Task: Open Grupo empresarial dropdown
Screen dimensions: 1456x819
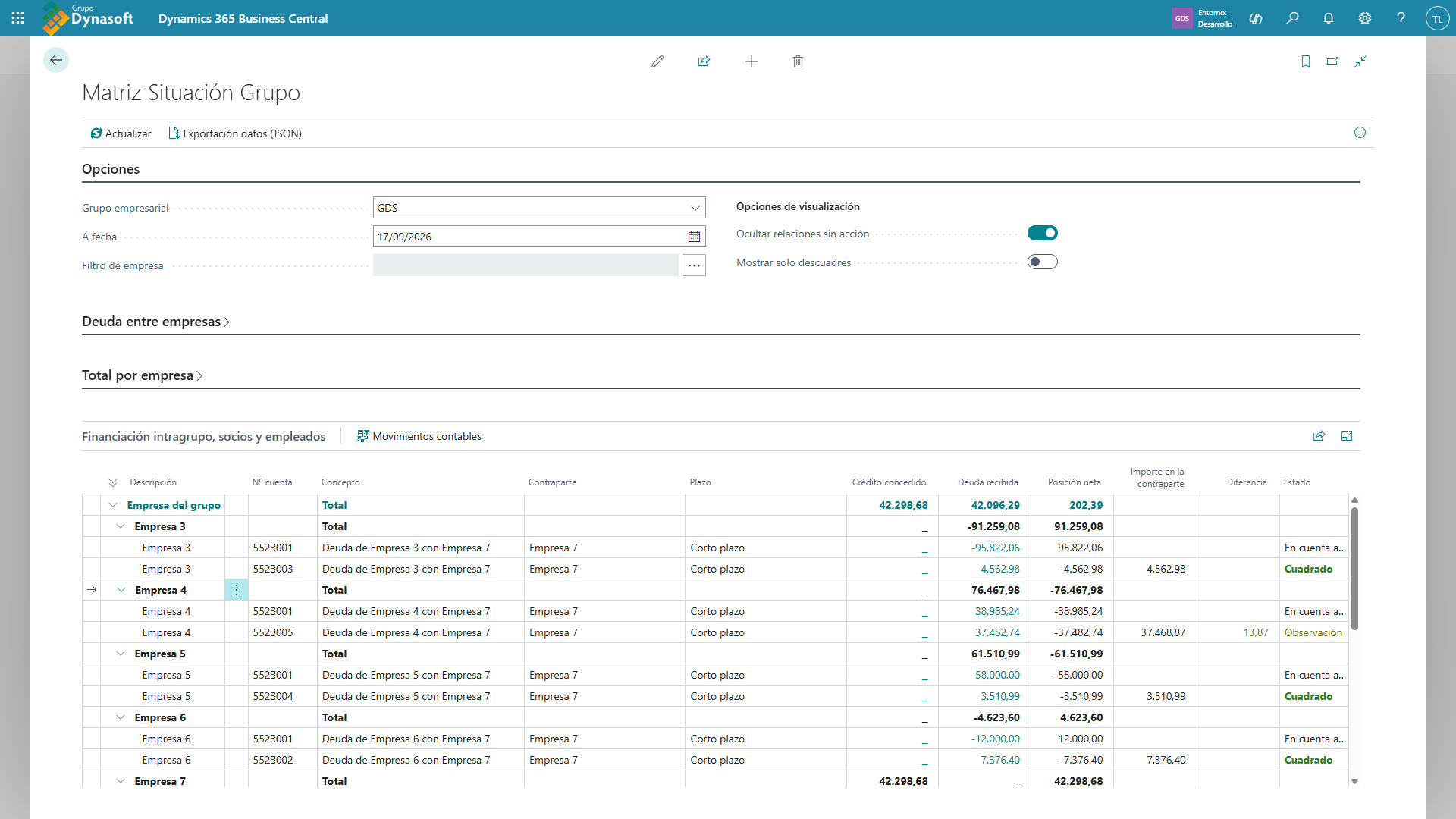Action: click(695, 208)
